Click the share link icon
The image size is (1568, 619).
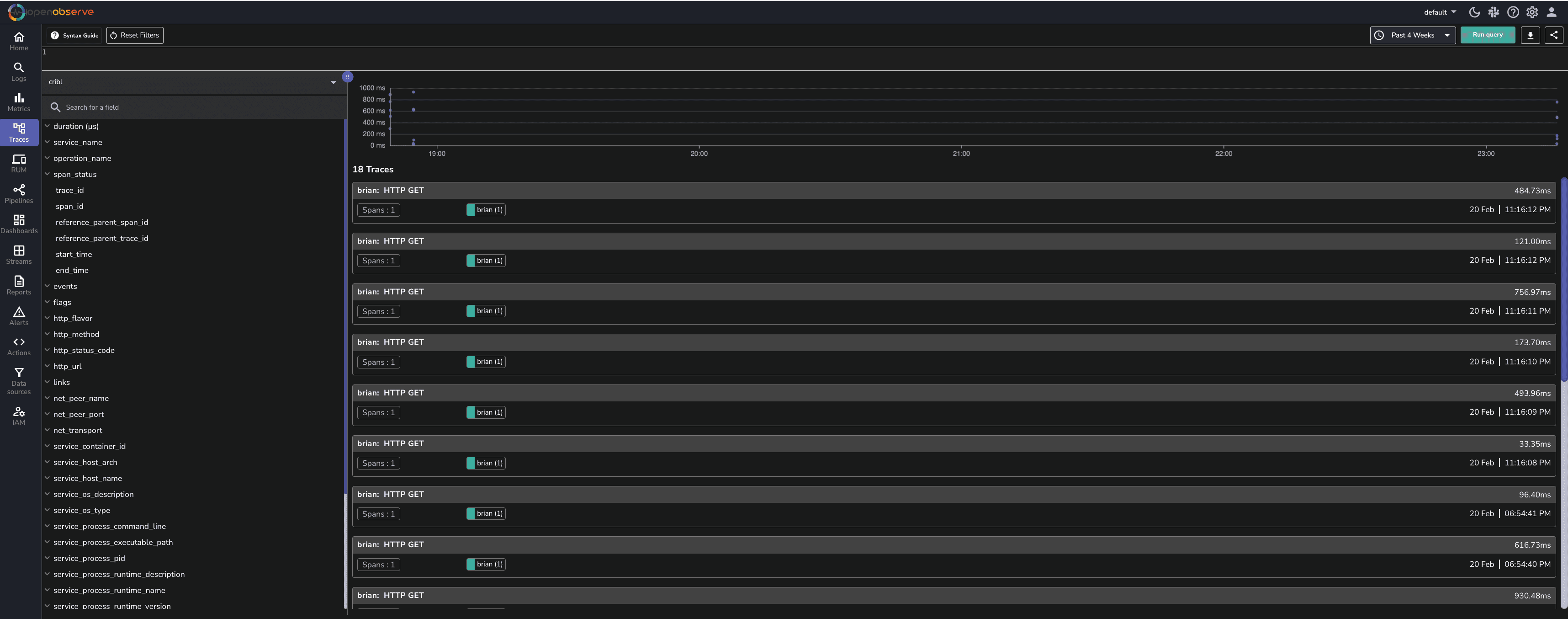(x=1553, y=35)
